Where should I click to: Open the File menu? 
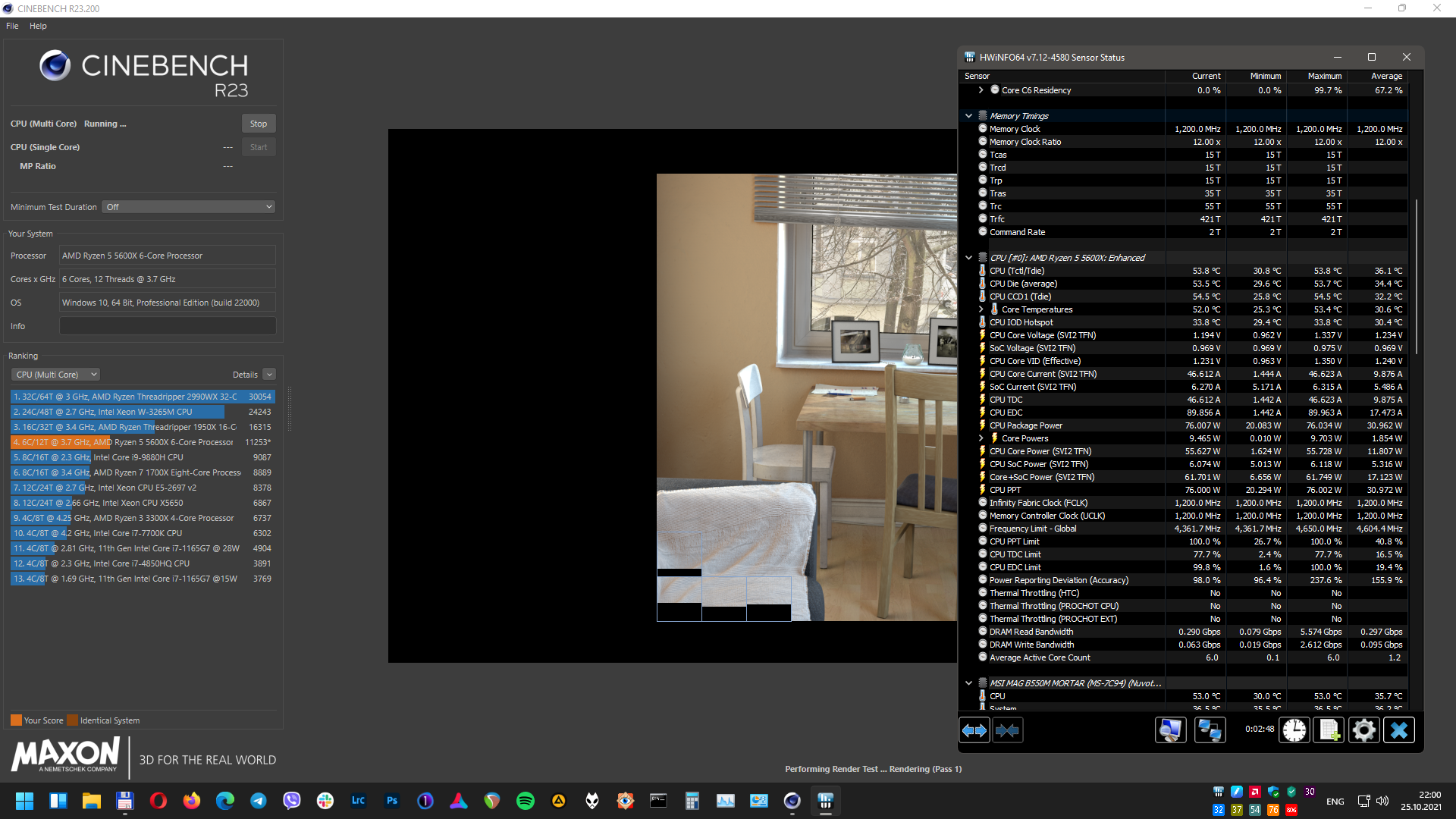click(12, 26)
